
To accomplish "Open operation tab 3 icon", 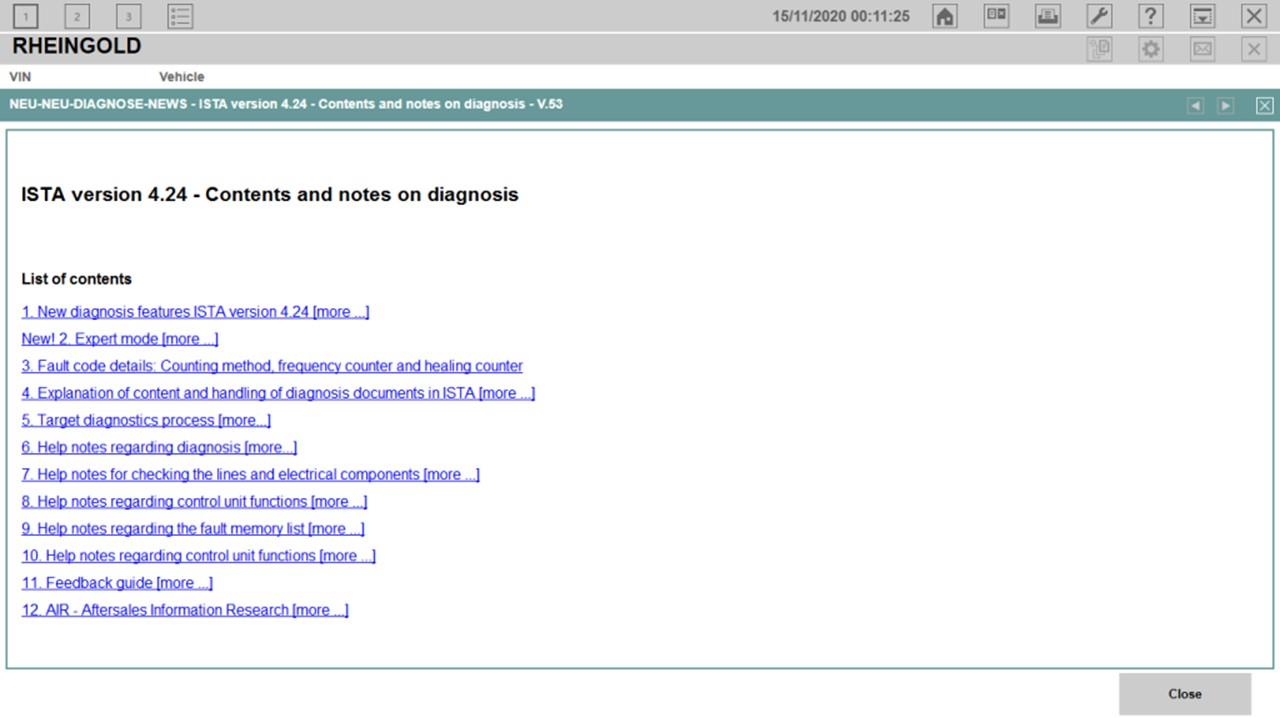I will 128,16.
